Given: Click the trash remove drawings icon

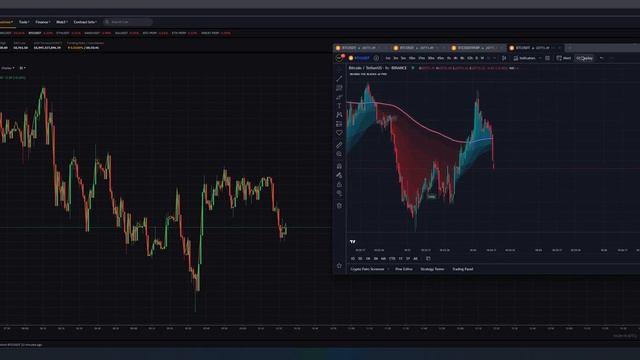Looking at the screenshot, I should click(x=339, y=205).
